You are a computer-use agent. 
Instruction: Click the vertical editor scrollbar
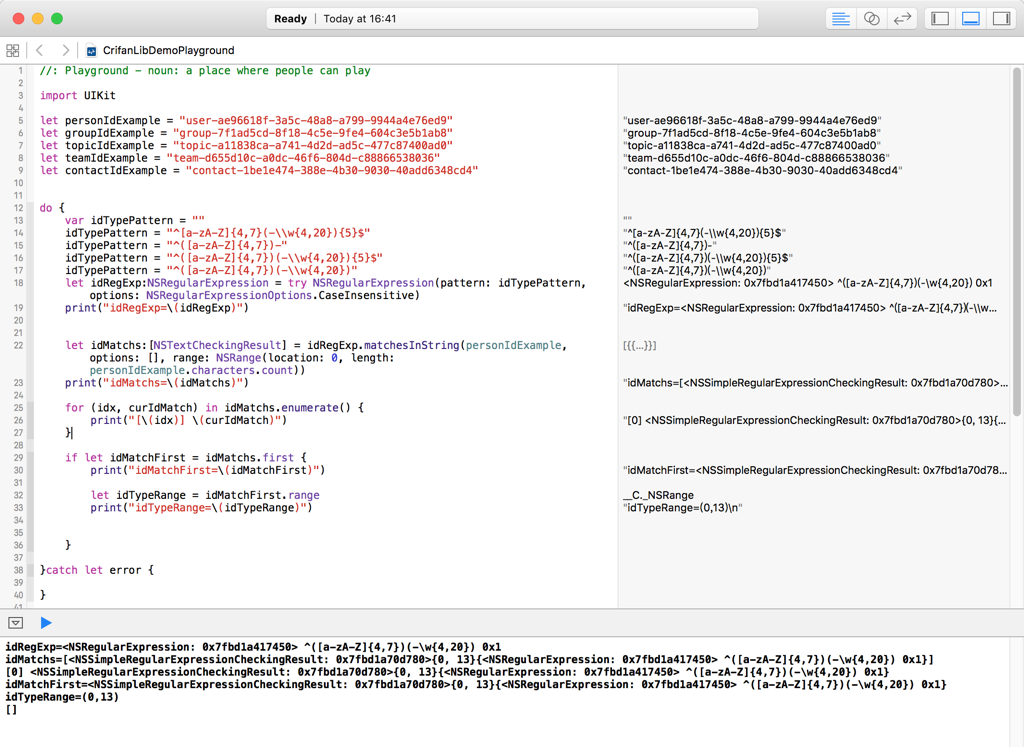(x=1017, y=242)
